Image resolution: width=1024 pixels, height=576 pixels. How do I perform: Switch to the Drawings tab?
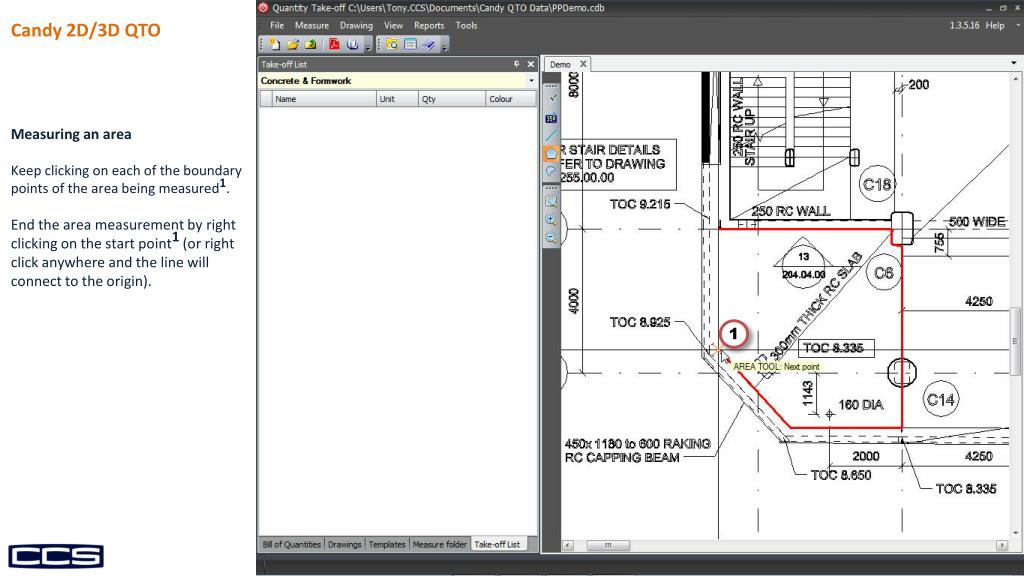344,544
